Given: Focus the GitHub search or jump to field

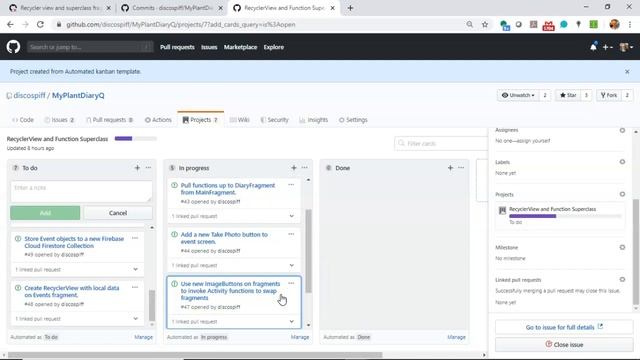Looking at the screenshot, I should point(90,47).
